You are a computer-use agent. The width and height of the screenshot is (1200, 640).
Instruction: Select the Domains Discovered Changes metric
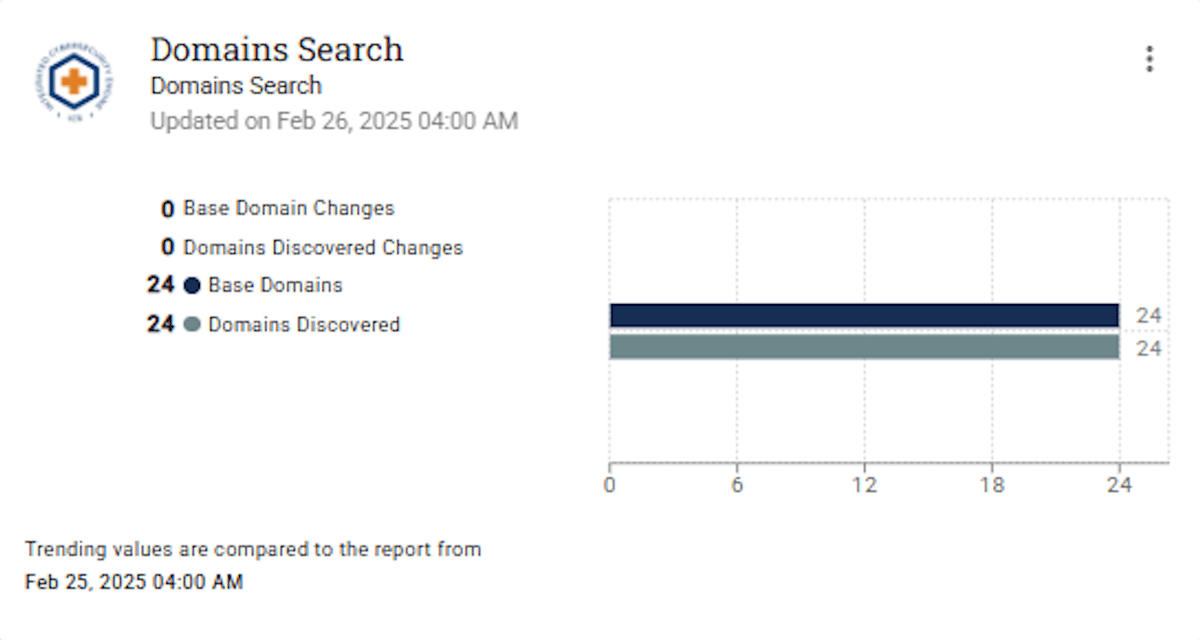(322, 247)
